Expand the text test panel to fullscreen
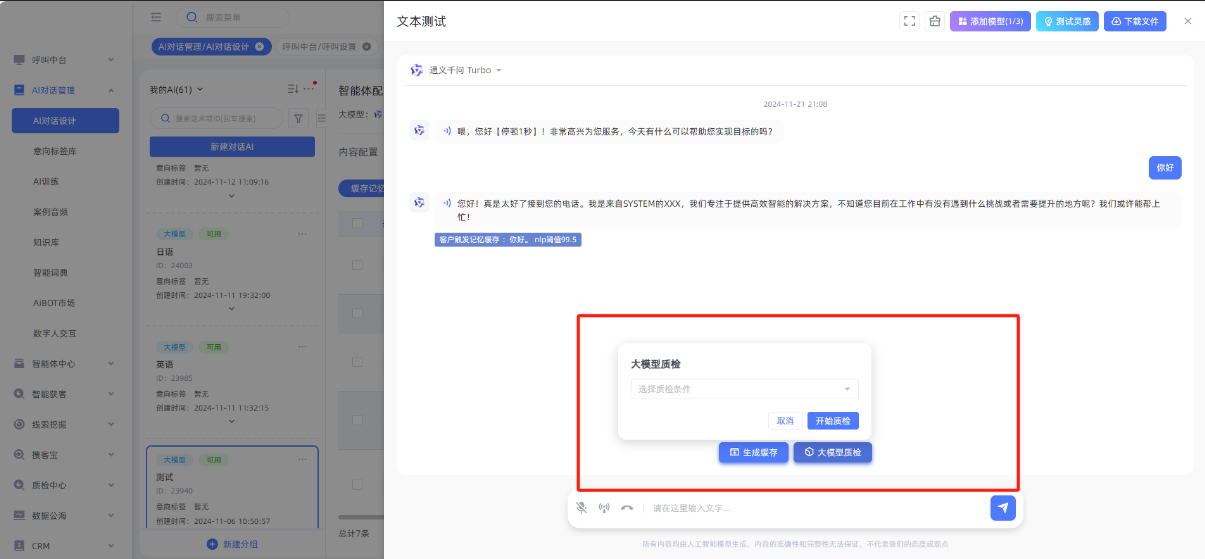 tap(909, 21)
